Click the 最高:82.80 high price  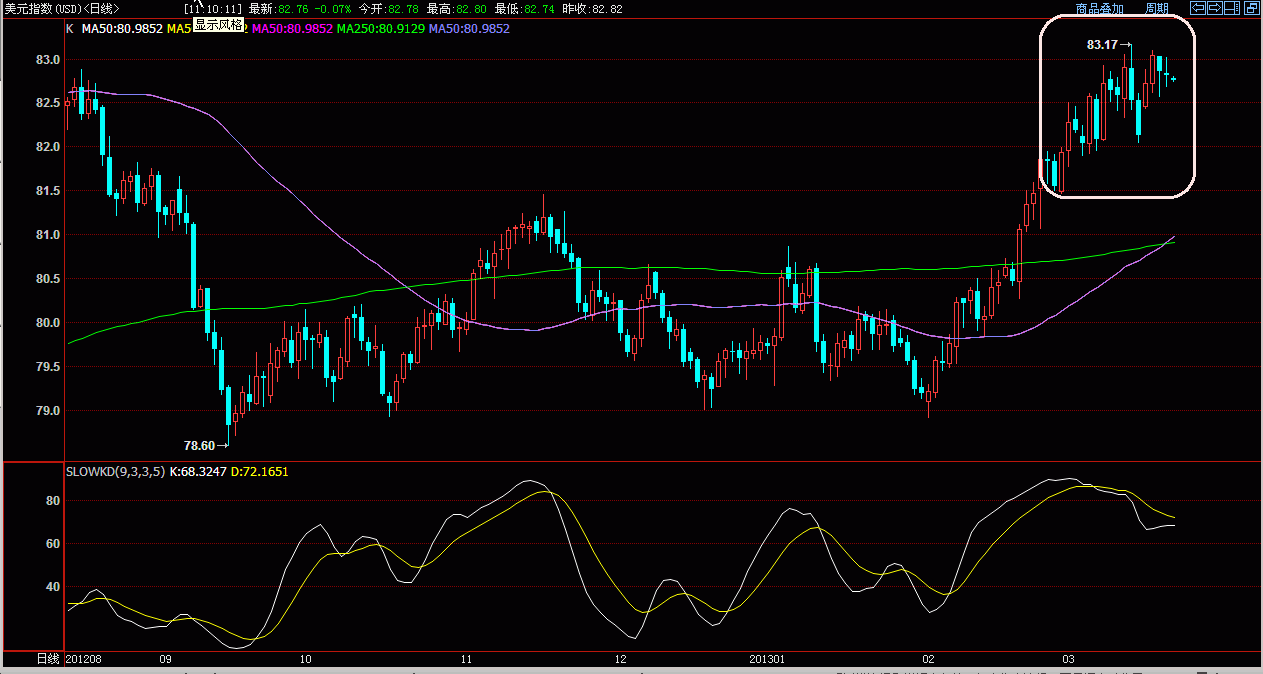point(457,9)
